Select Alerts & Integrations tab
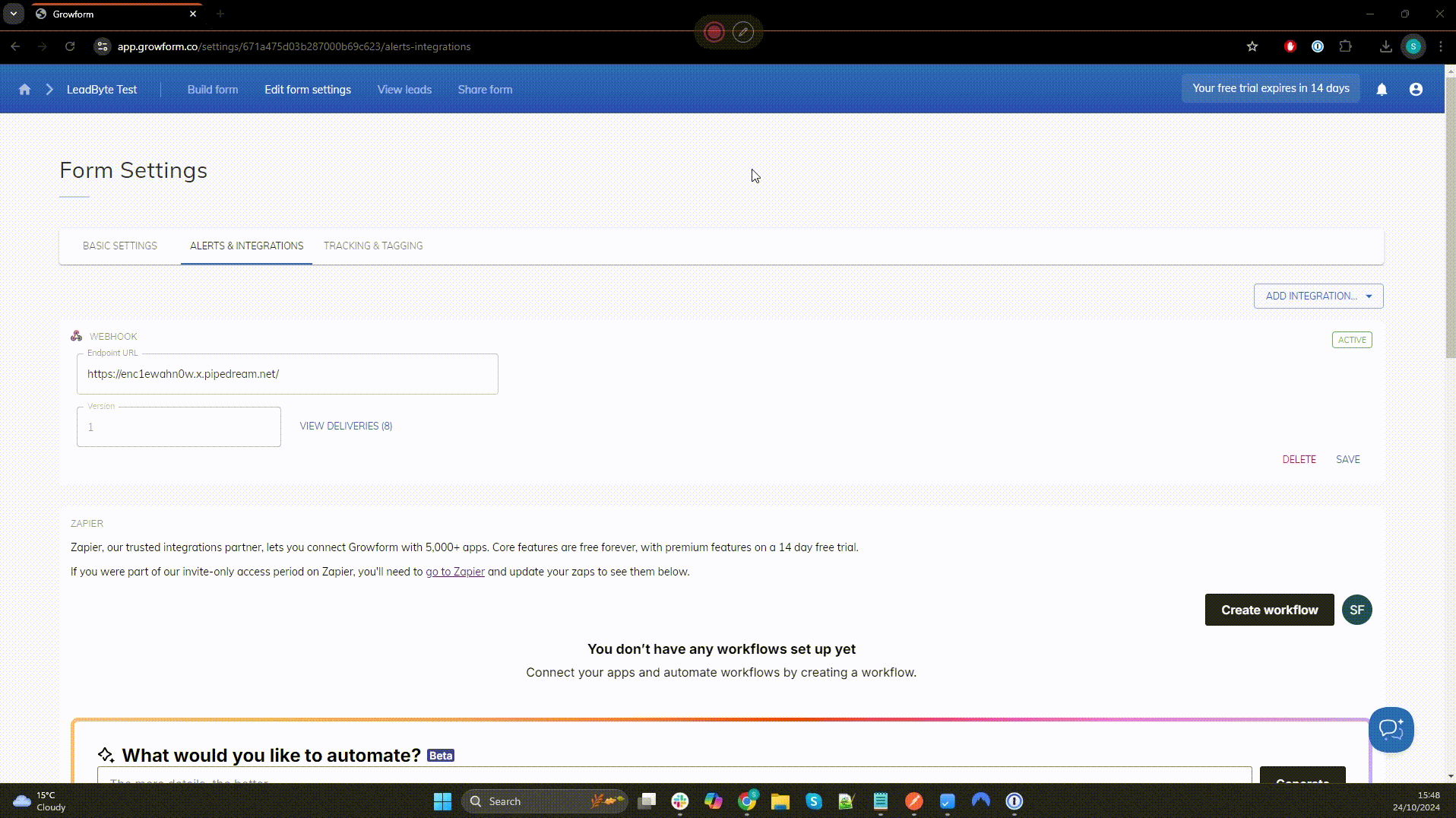Viewport: 1456px width, 818px height. [246, 246]
